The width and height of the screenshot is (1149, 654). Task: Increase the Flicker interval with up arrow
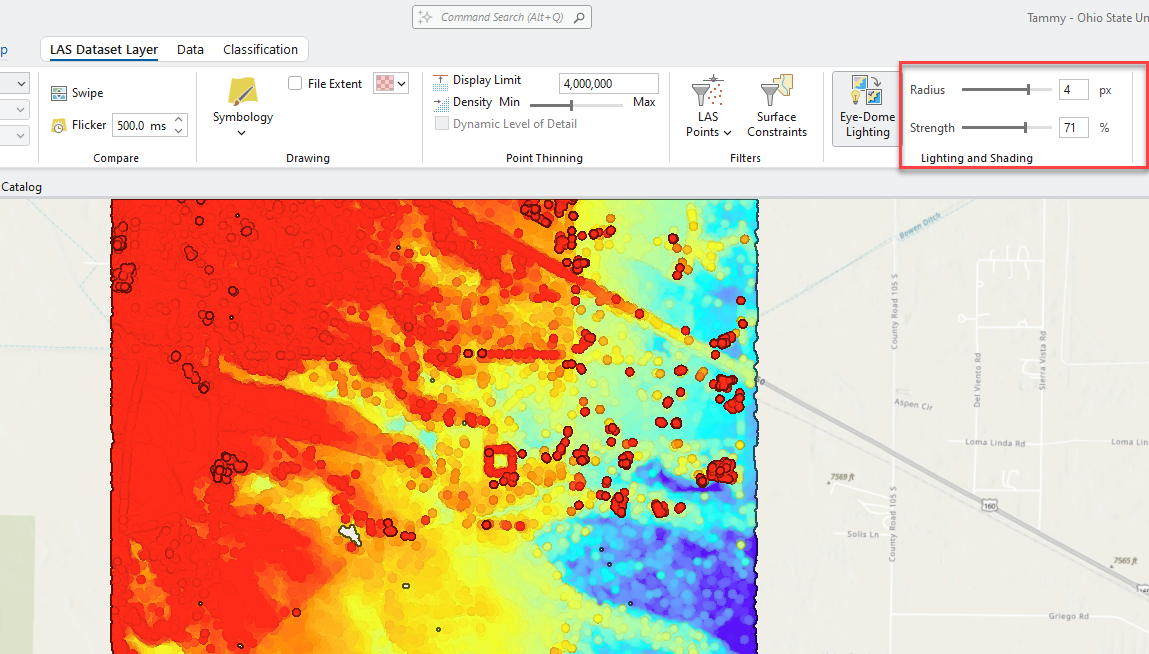[179, 120]
